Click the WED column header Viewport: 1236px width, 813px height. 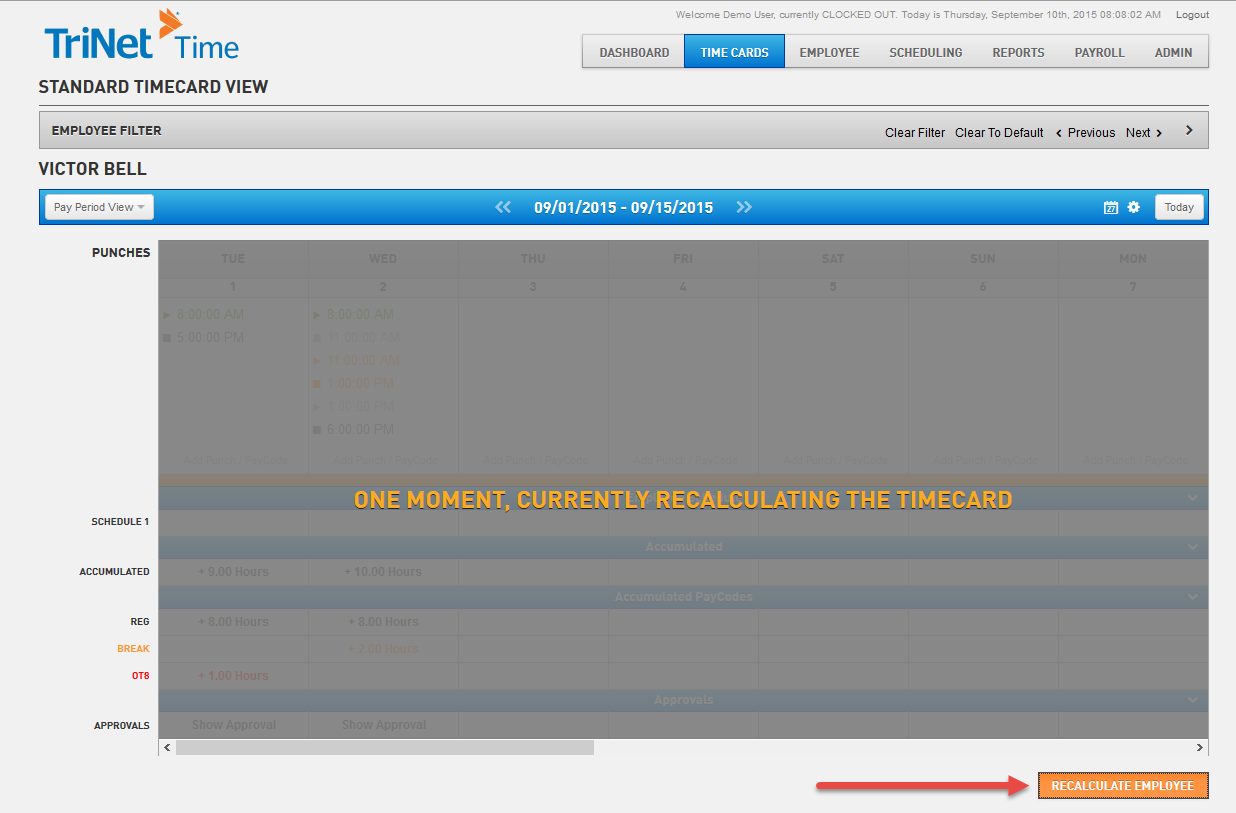(383, 258)
